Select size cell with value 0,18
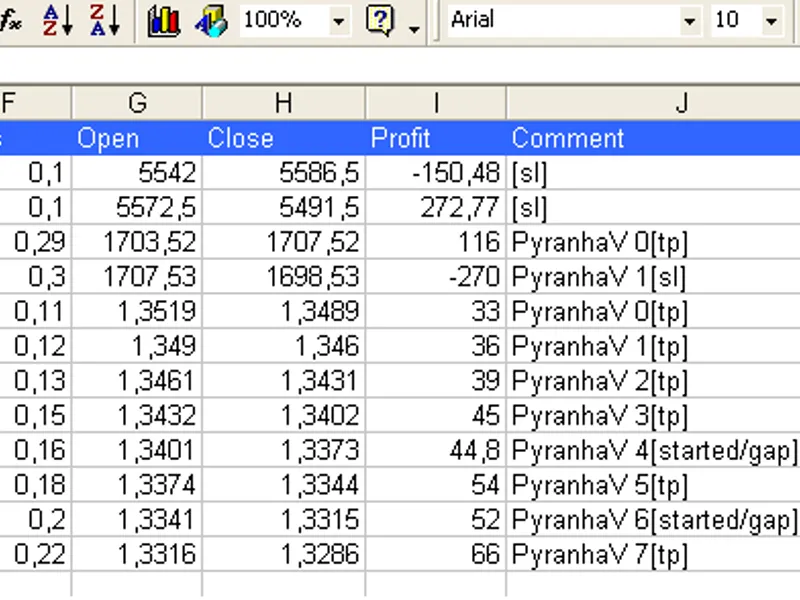The height and width of the screenshot is (600, 800). click(x=35, y=485)
